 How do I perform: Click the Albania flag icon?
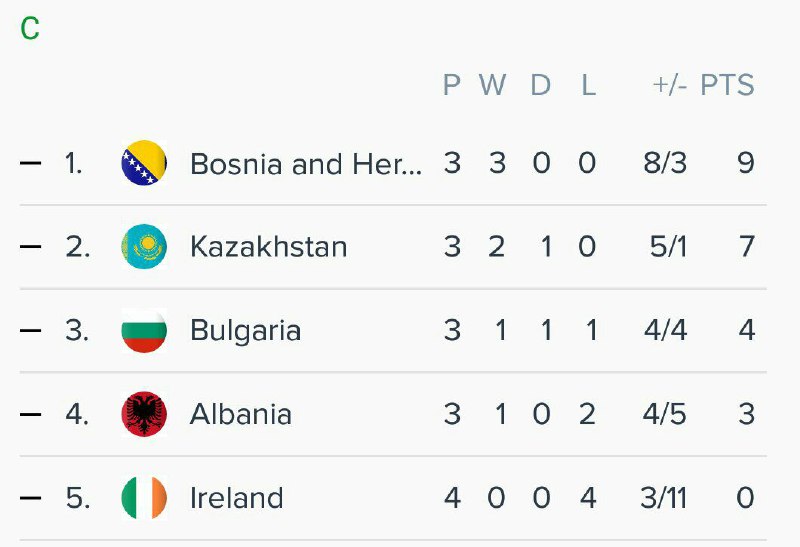pos(144,415)
